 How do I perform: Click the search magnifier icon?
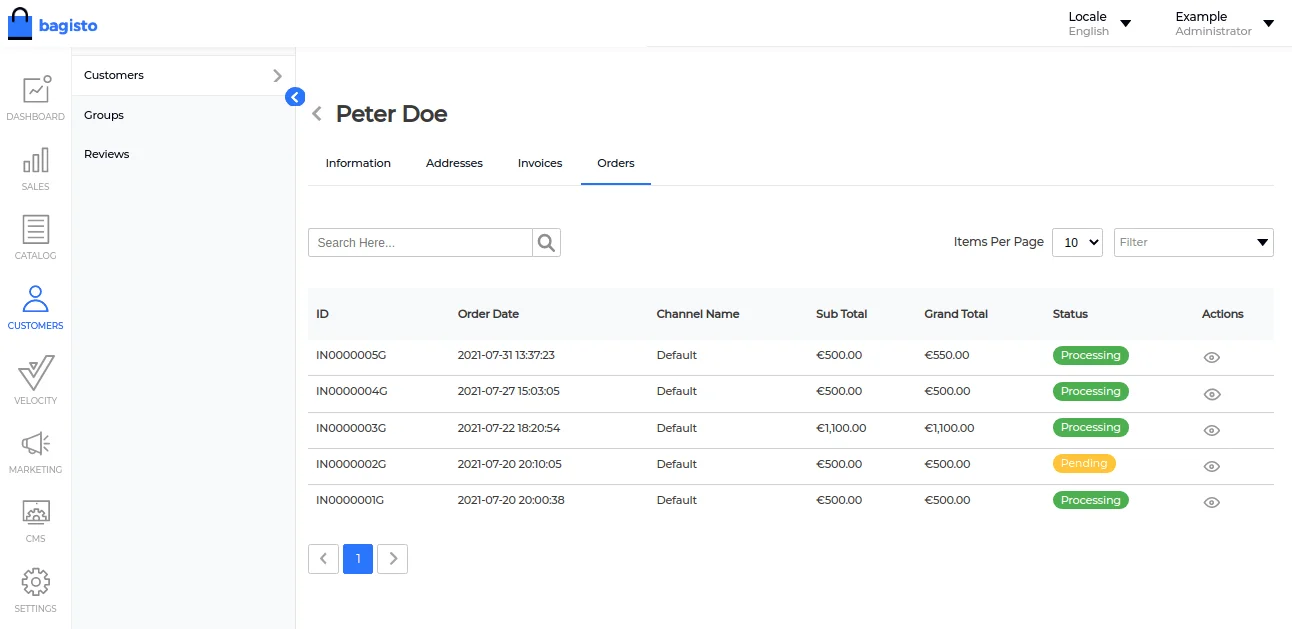coord(546,242)
